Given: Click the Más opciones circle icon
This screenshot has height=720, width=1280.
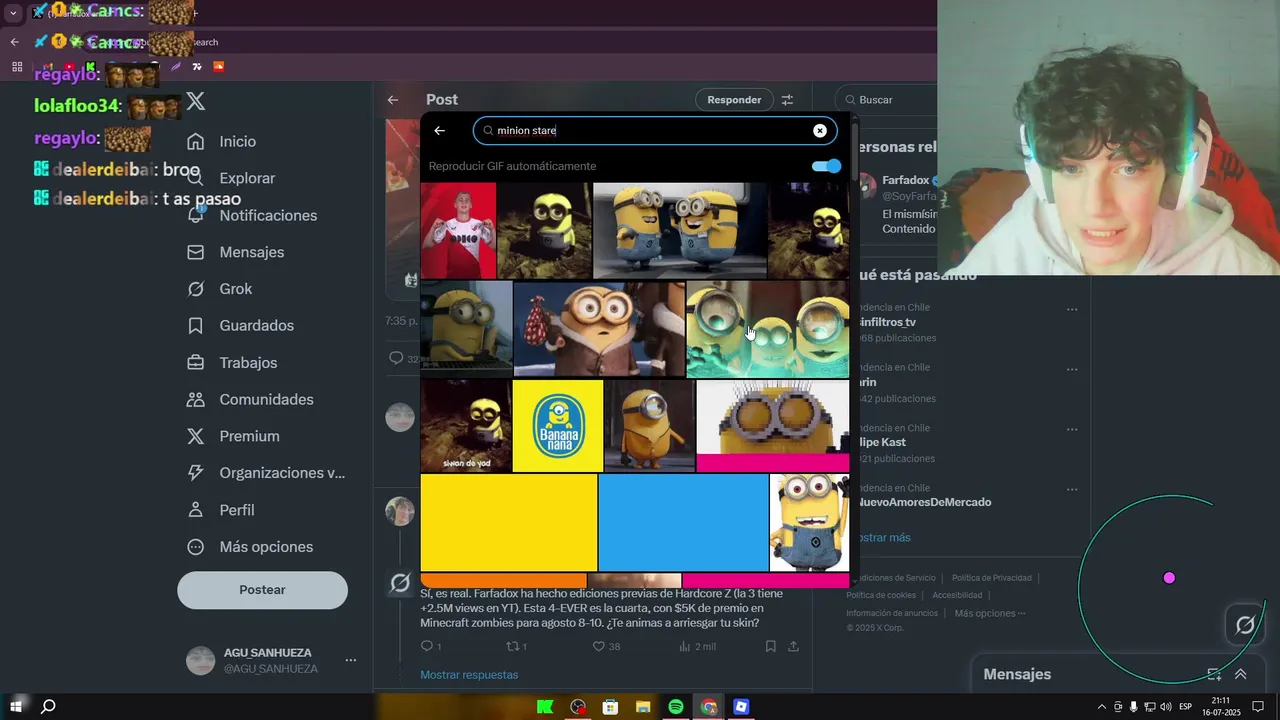Looking at the screenshot, I should [x=196, y=547].
